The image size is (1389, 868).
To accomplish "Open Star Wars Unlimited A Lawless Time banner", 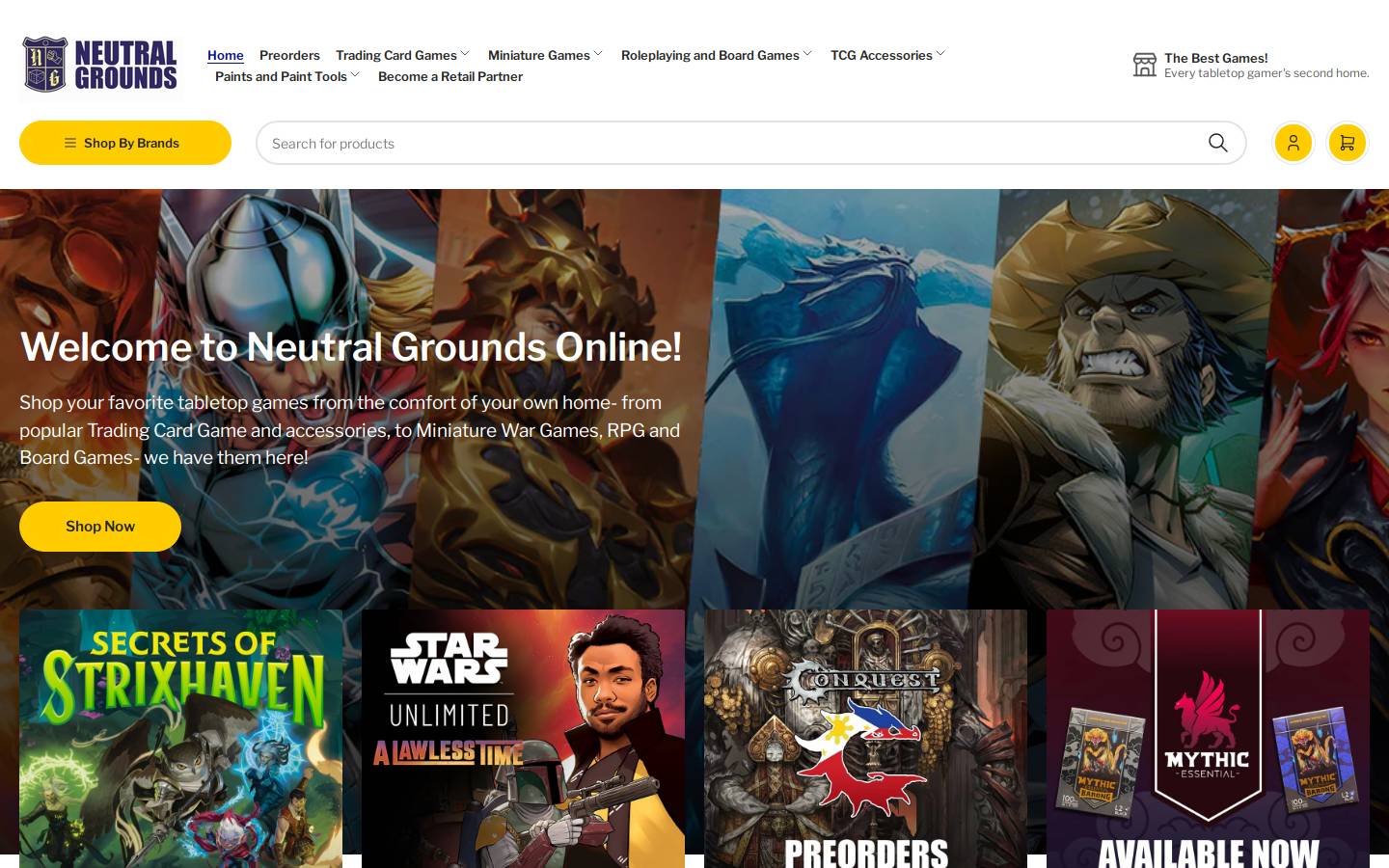I will point(523,739).
